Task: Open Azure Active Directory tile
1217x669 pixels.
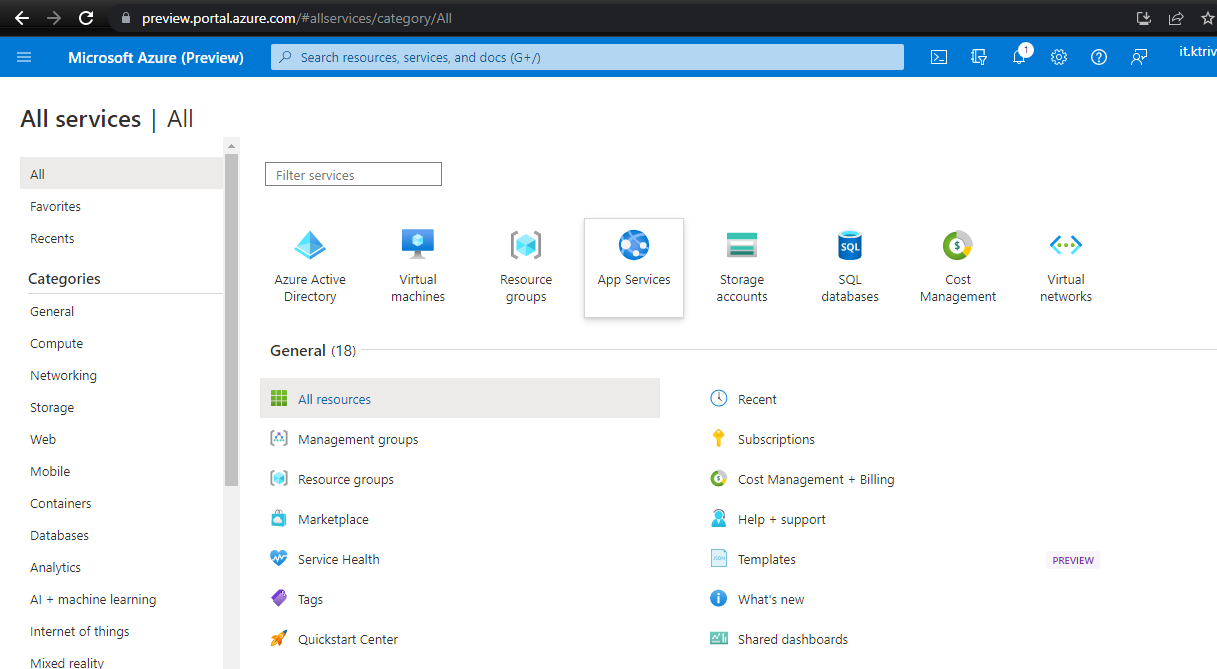Action: coord(310,267)
